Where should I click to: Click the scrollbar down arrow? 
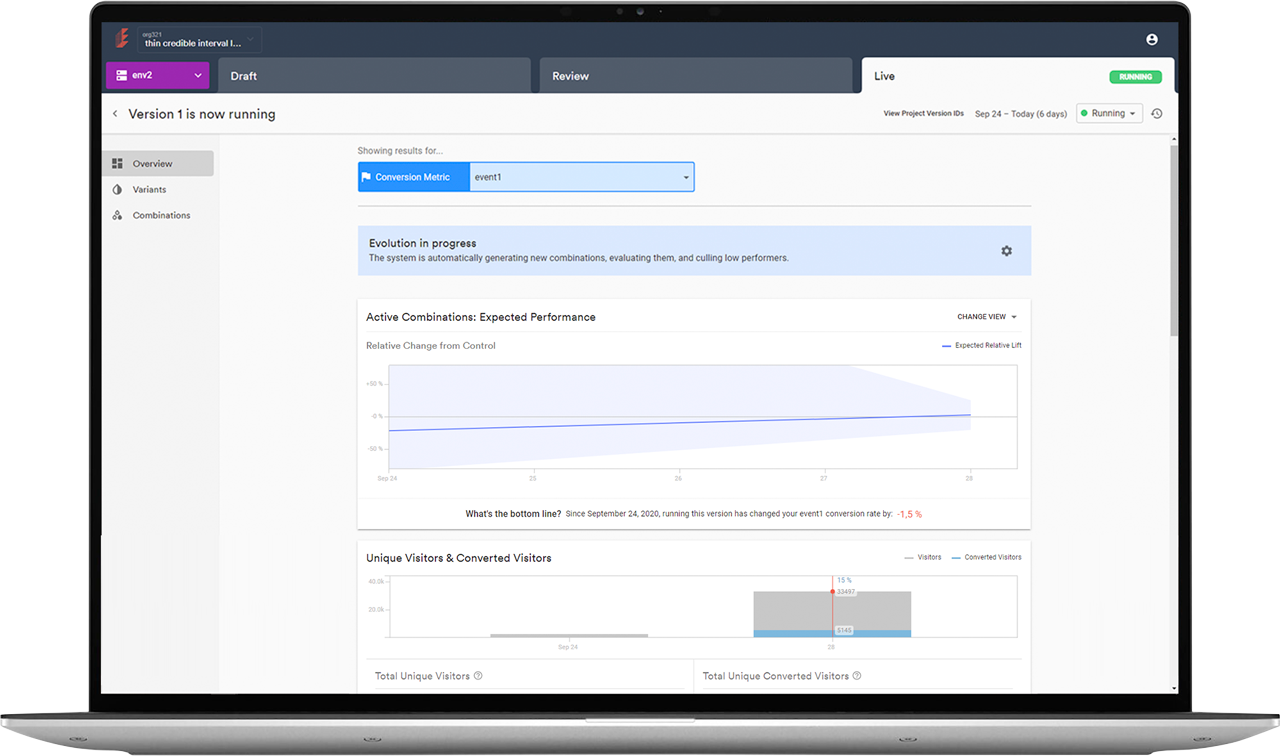[x=1174, y=689]
